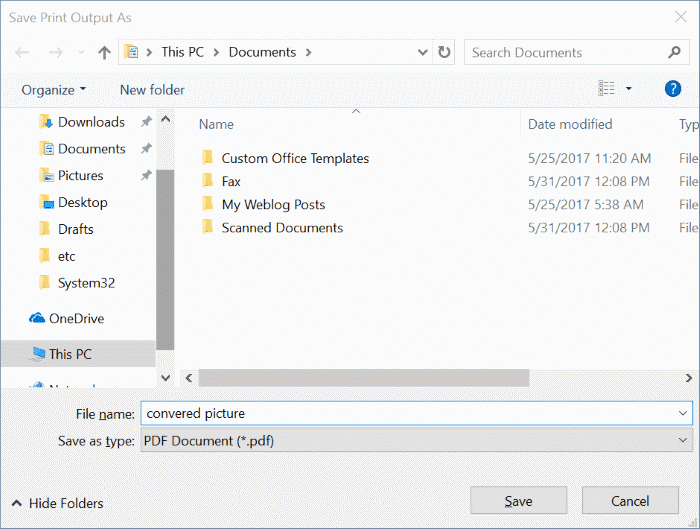Select the Custom Office Templates folder
700x529 pixels.
295,158
